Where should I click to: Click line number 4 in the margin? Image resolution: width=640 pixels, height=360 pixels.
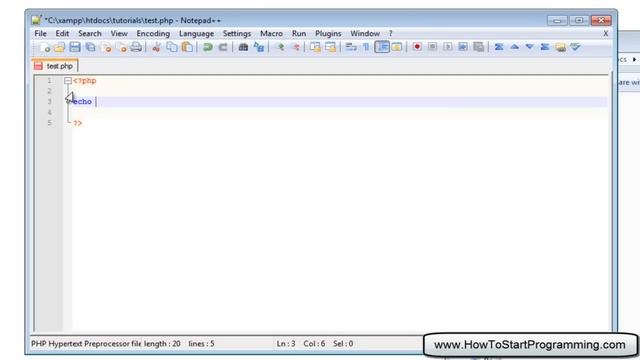[49, 112]
